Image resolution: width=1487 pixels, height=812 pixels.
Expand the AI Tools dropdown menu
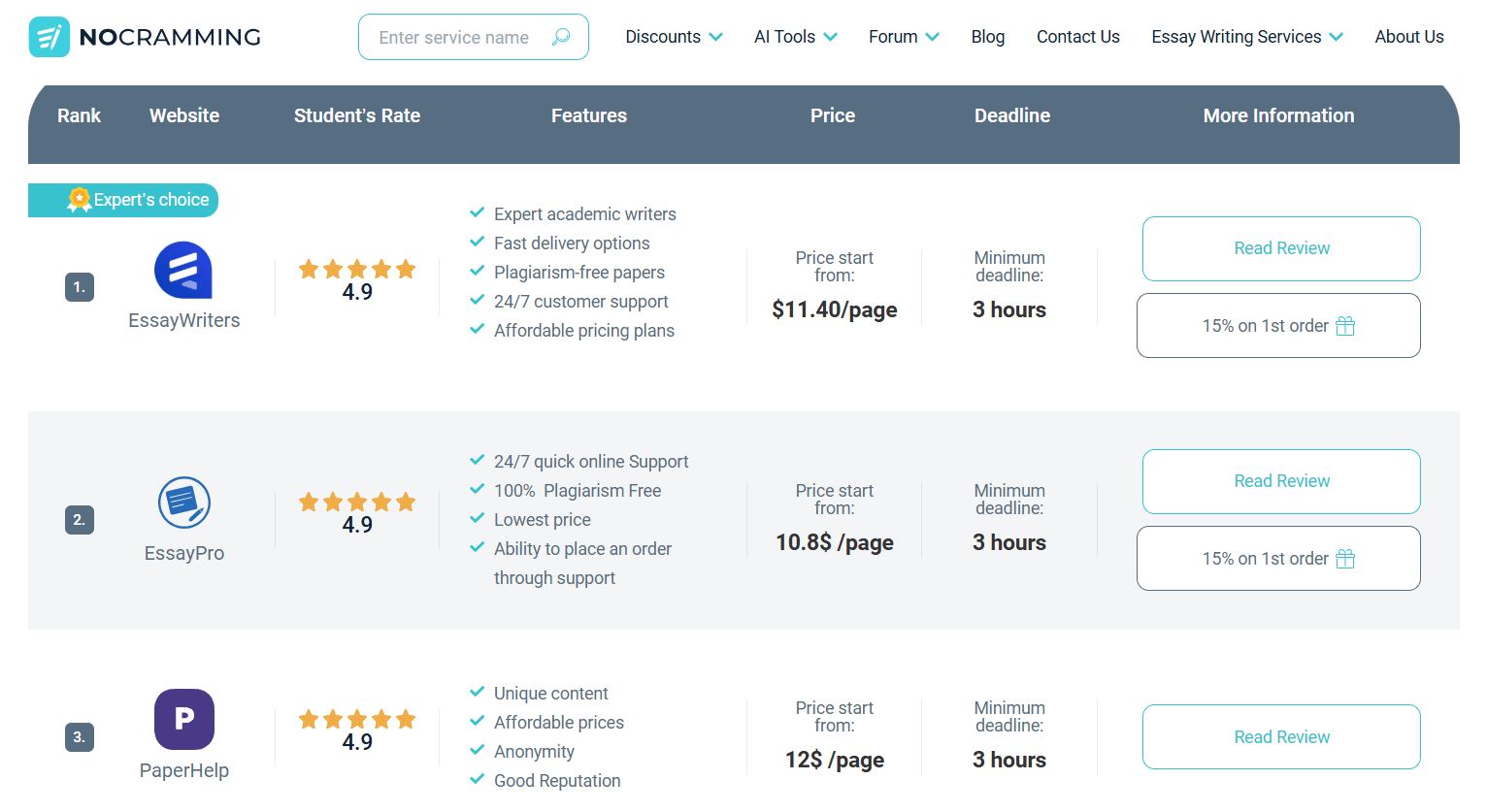coord(796,37)
